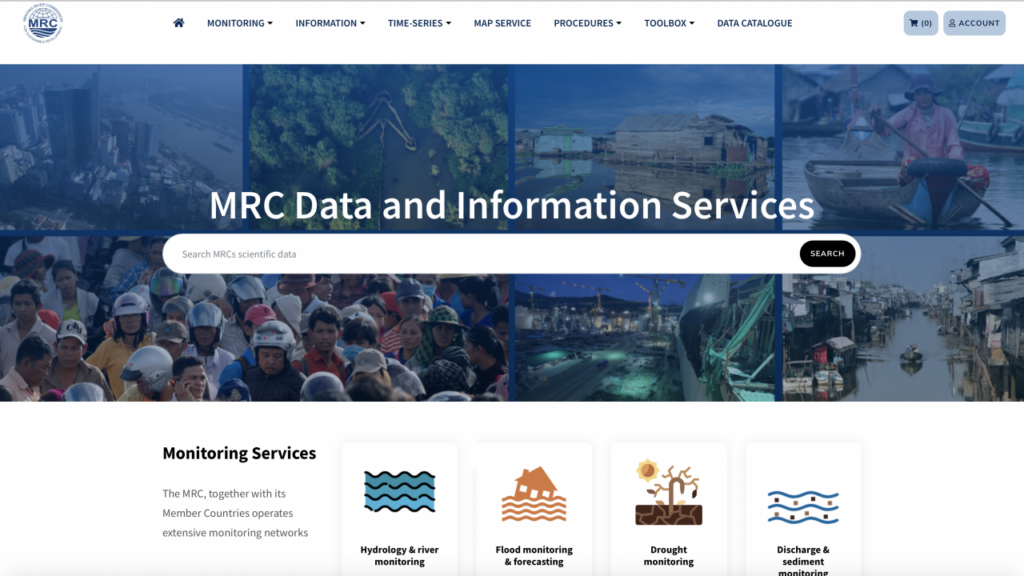Open the shopping cart (0) button
This screenshot has width=1024, height=576.
pos(920,23)
